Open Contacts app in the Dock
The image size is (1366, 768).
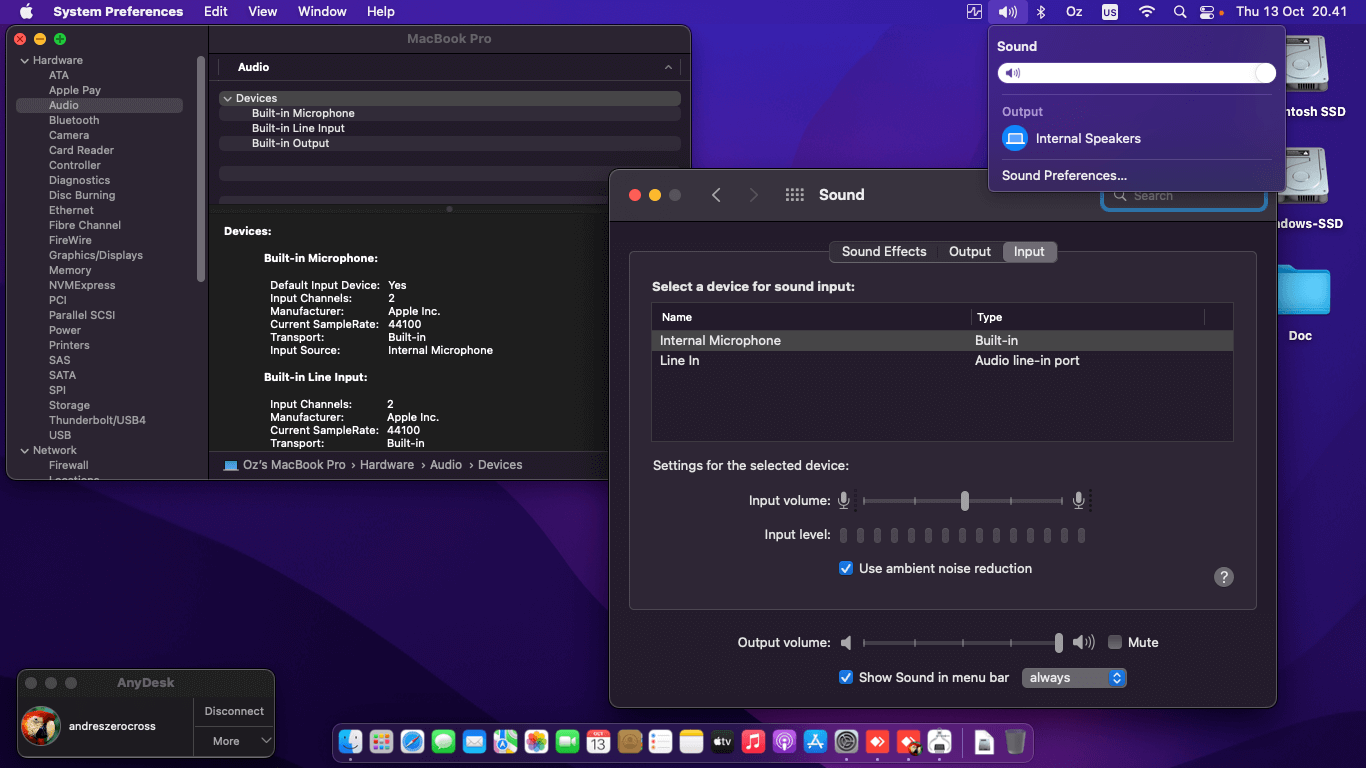tap(629, 742)
